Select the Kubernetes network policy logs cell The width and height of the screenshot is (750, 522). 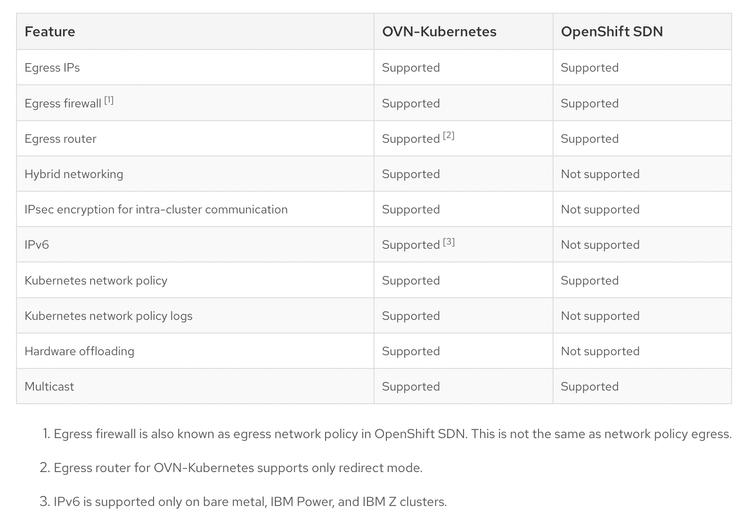pyautogui.click(x=108, y=316)
